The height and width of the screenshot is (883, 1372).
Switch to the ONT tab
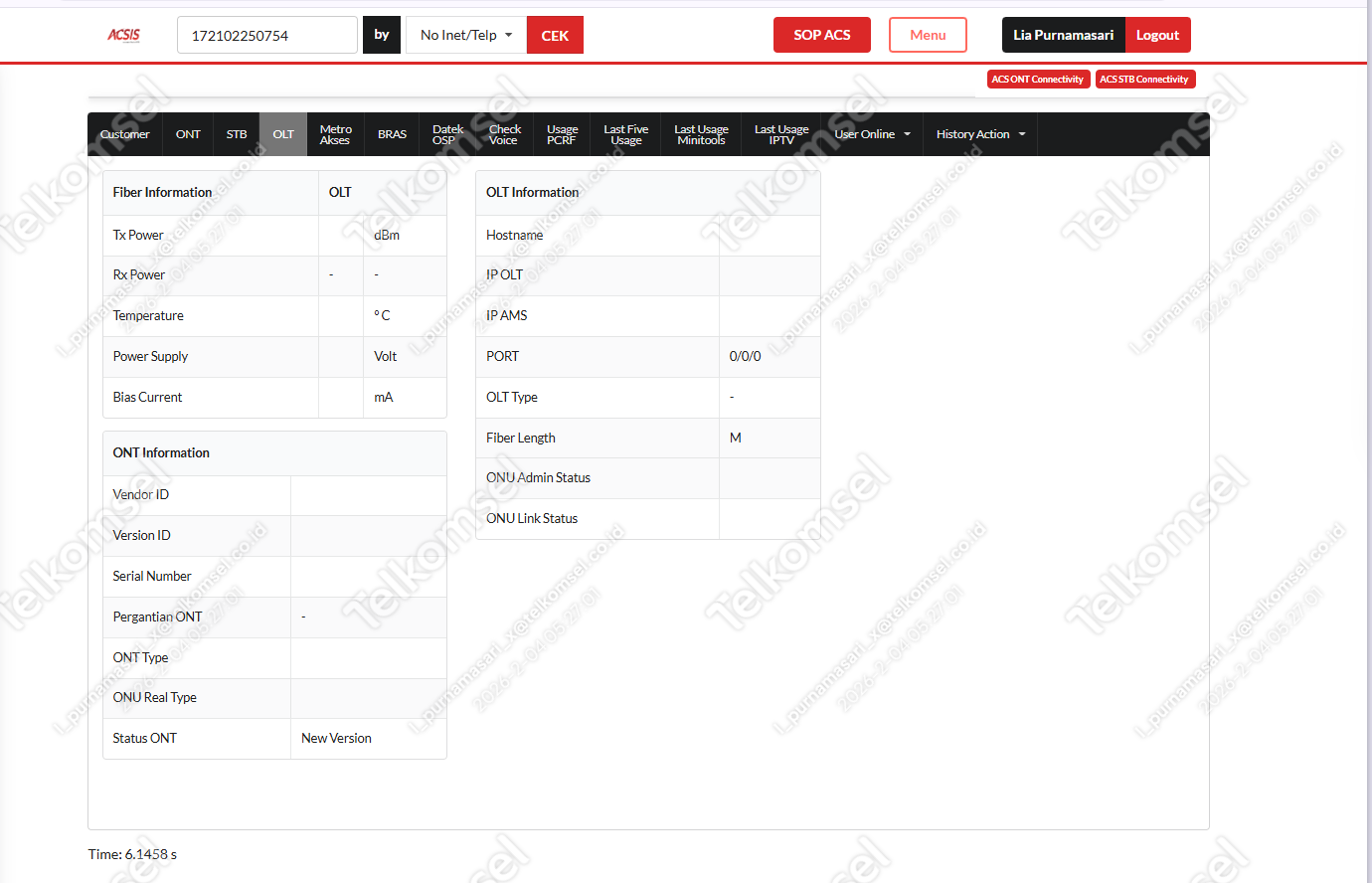click(188, 134)
